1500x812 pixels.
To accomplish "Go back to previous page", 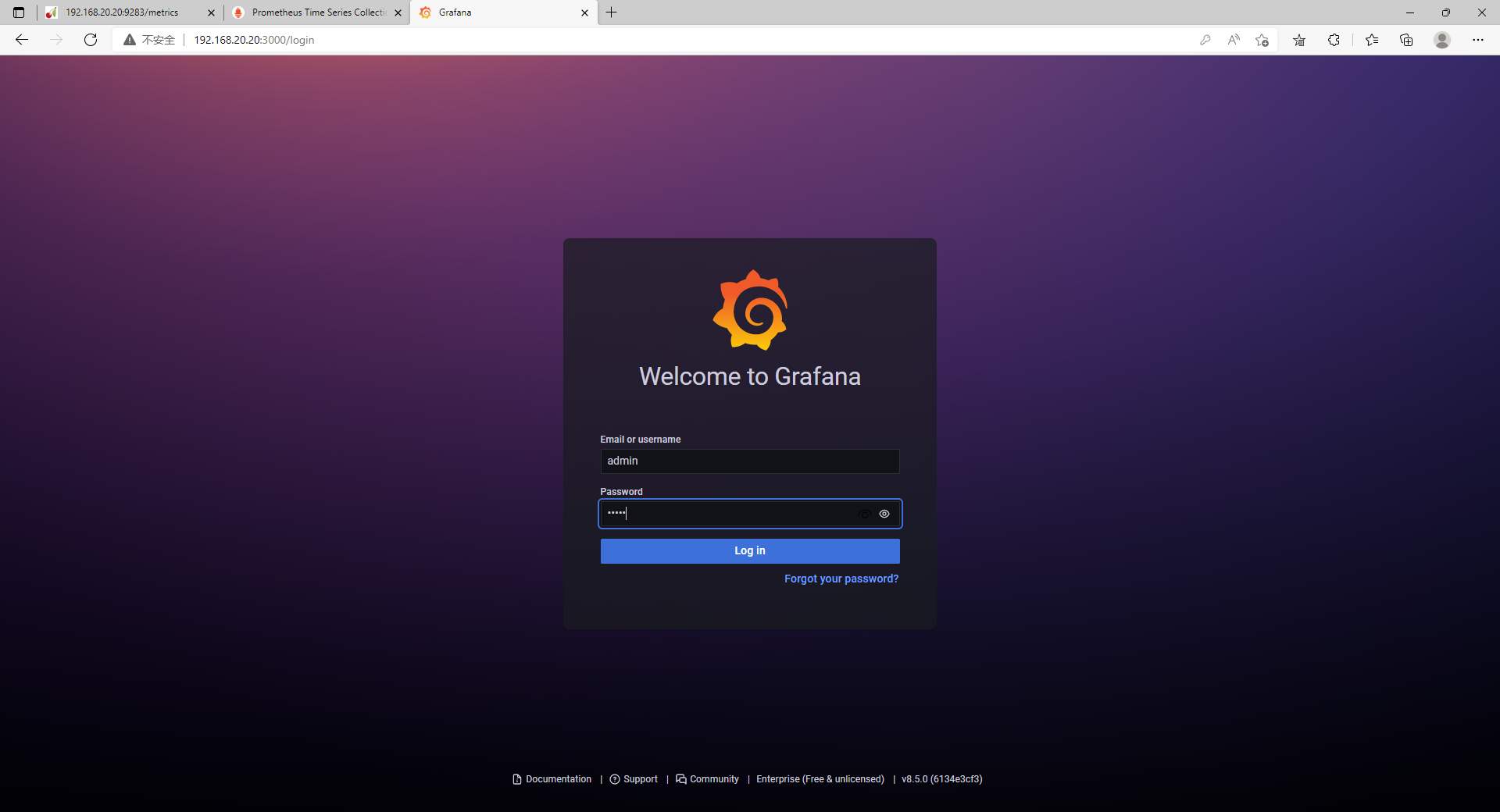I will tap(22, 40).
